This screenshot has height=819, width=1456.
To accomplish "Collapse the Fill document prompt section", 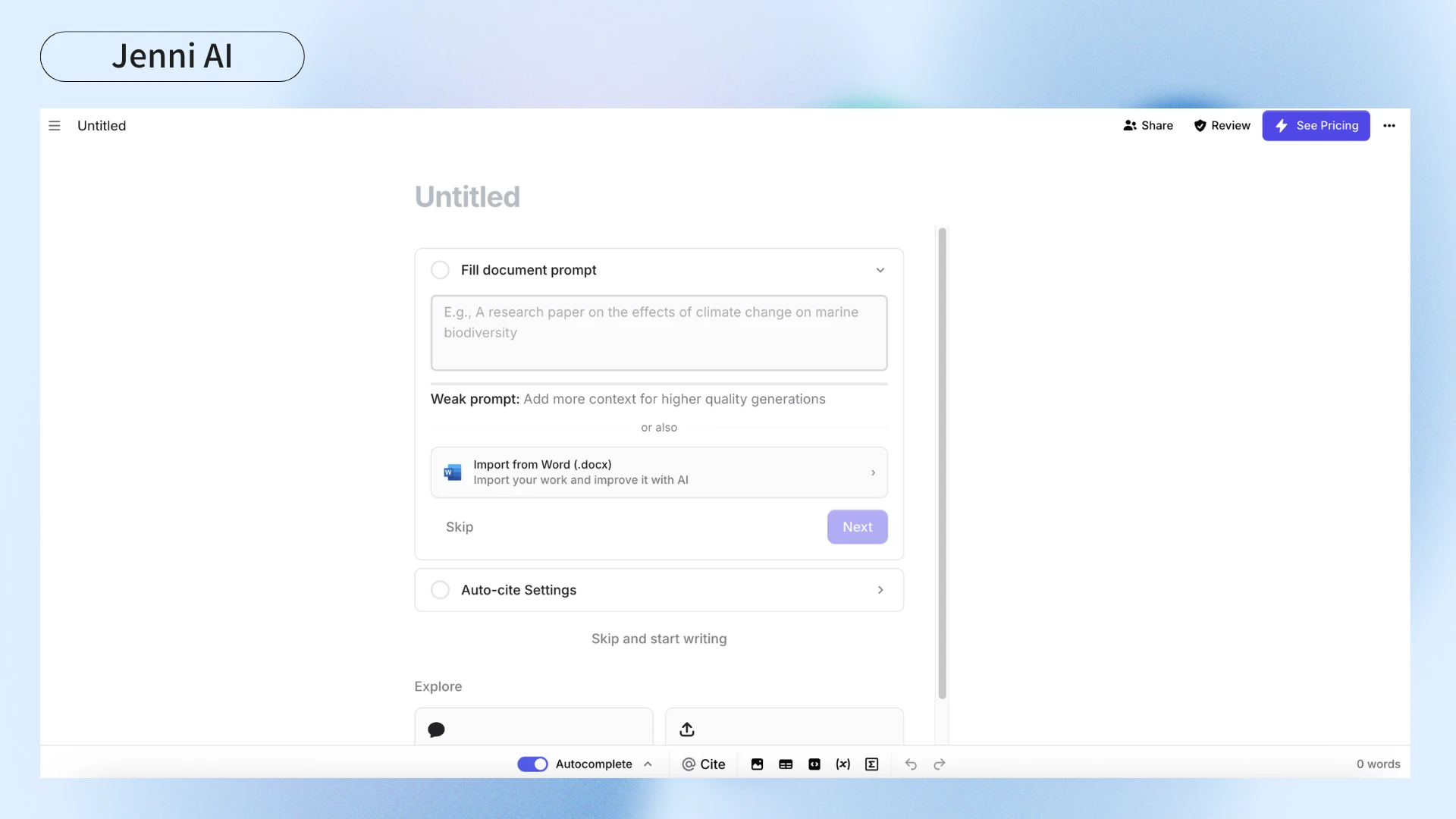I will tap(880, 270).
